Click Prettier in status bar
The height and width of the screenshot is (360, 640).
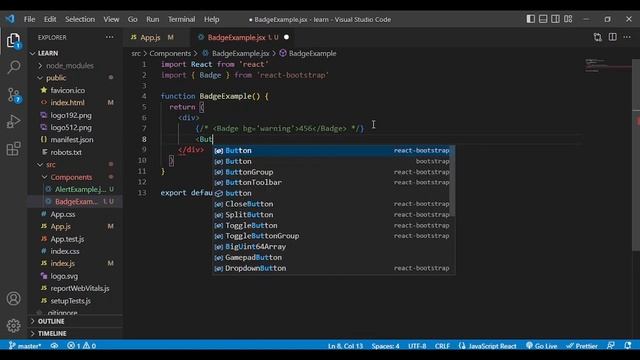click(x=582, y=346)
